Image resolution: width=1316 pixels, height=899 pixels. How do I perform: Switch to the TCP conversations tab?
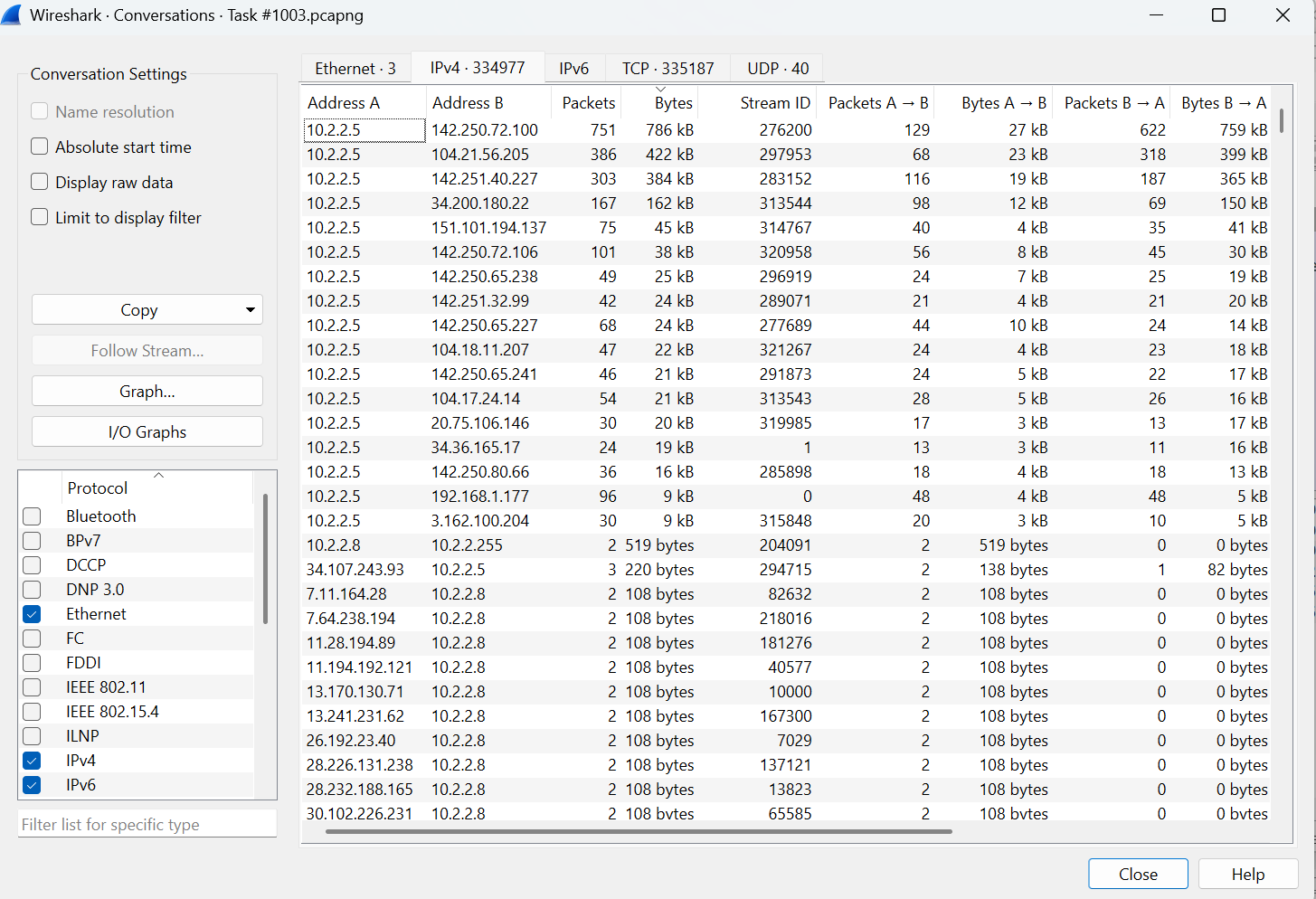[x=667, y=67]
